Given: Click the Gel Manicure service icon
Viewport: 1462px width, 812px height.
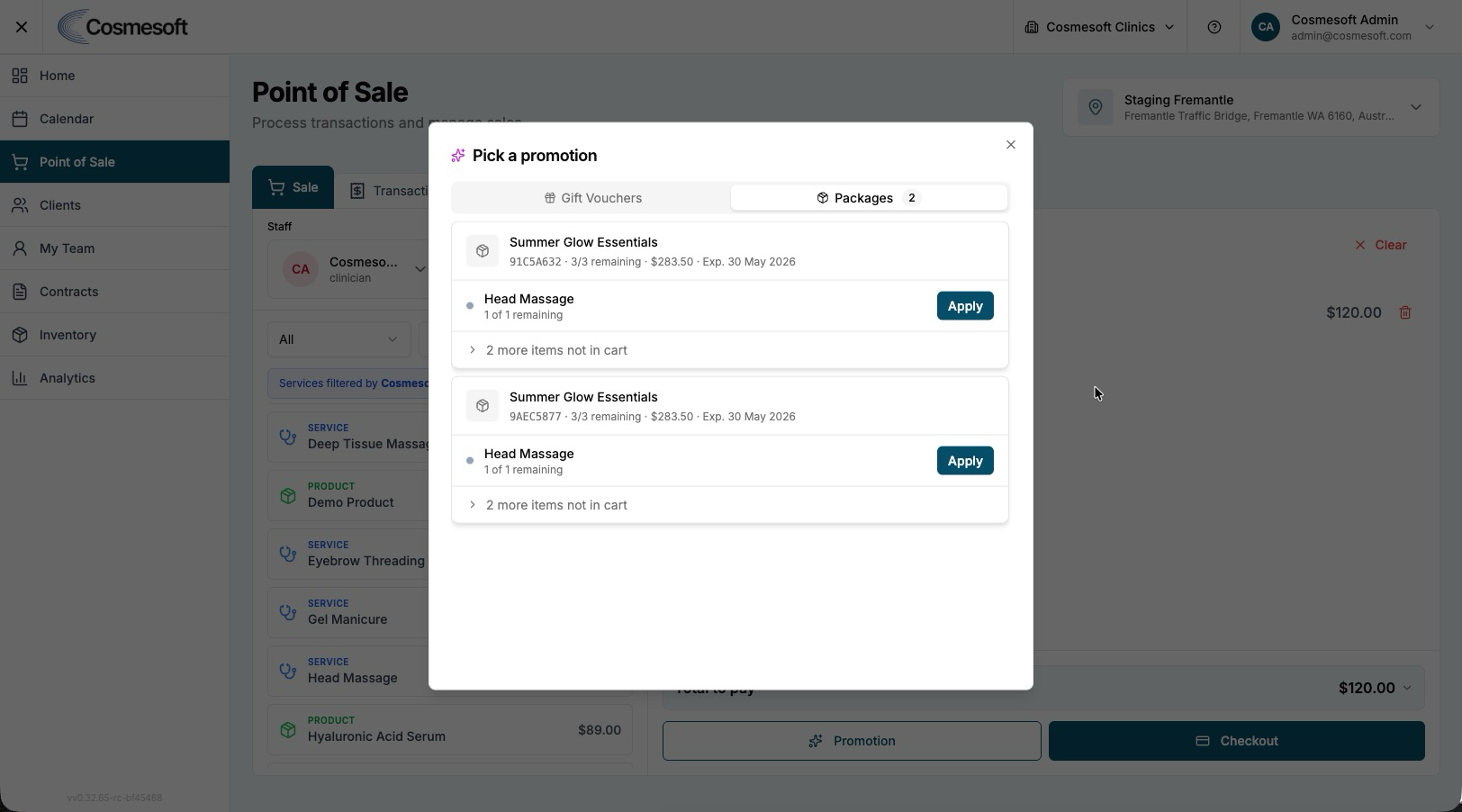Looking at the screenshot, I should point(288,612).
